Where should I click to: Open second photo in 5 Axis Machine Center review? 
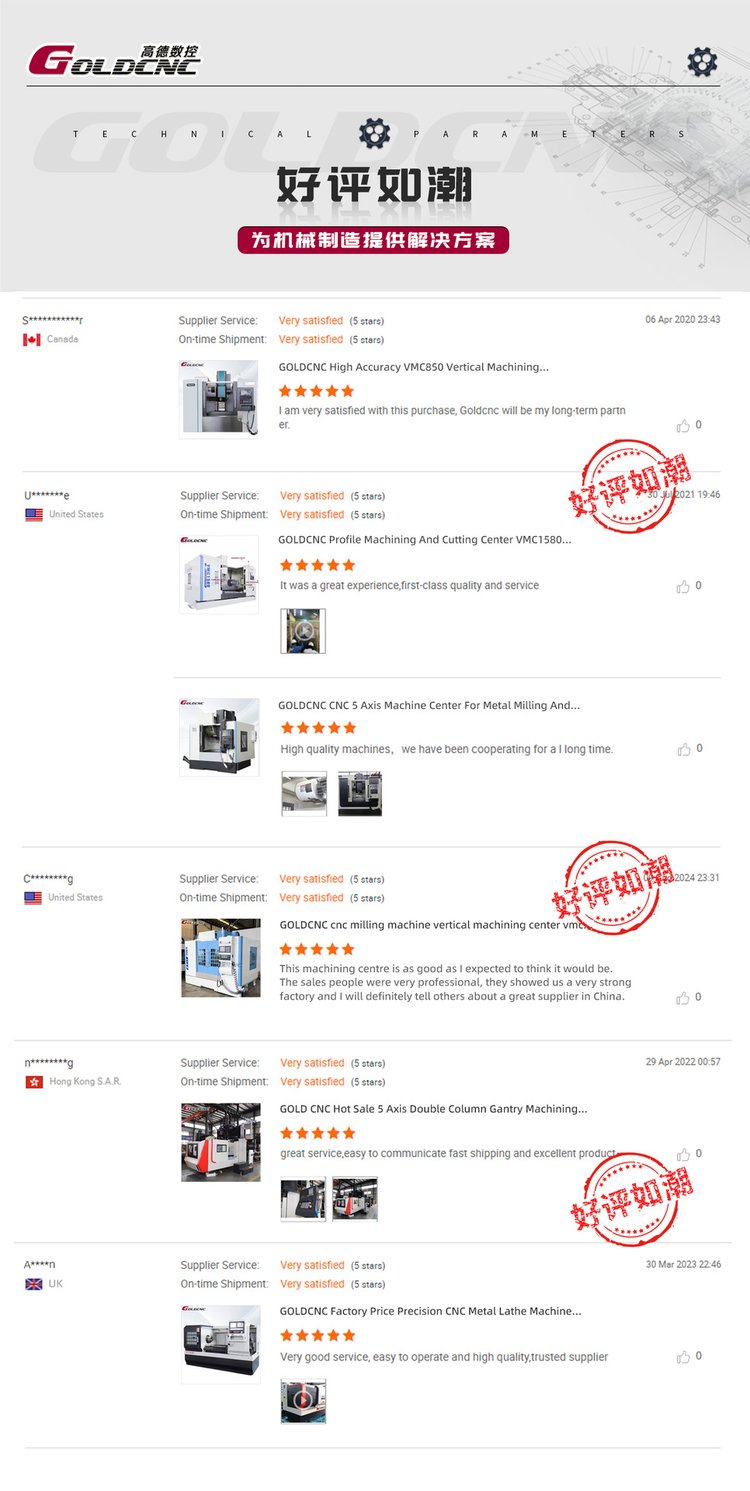point(360,794)
